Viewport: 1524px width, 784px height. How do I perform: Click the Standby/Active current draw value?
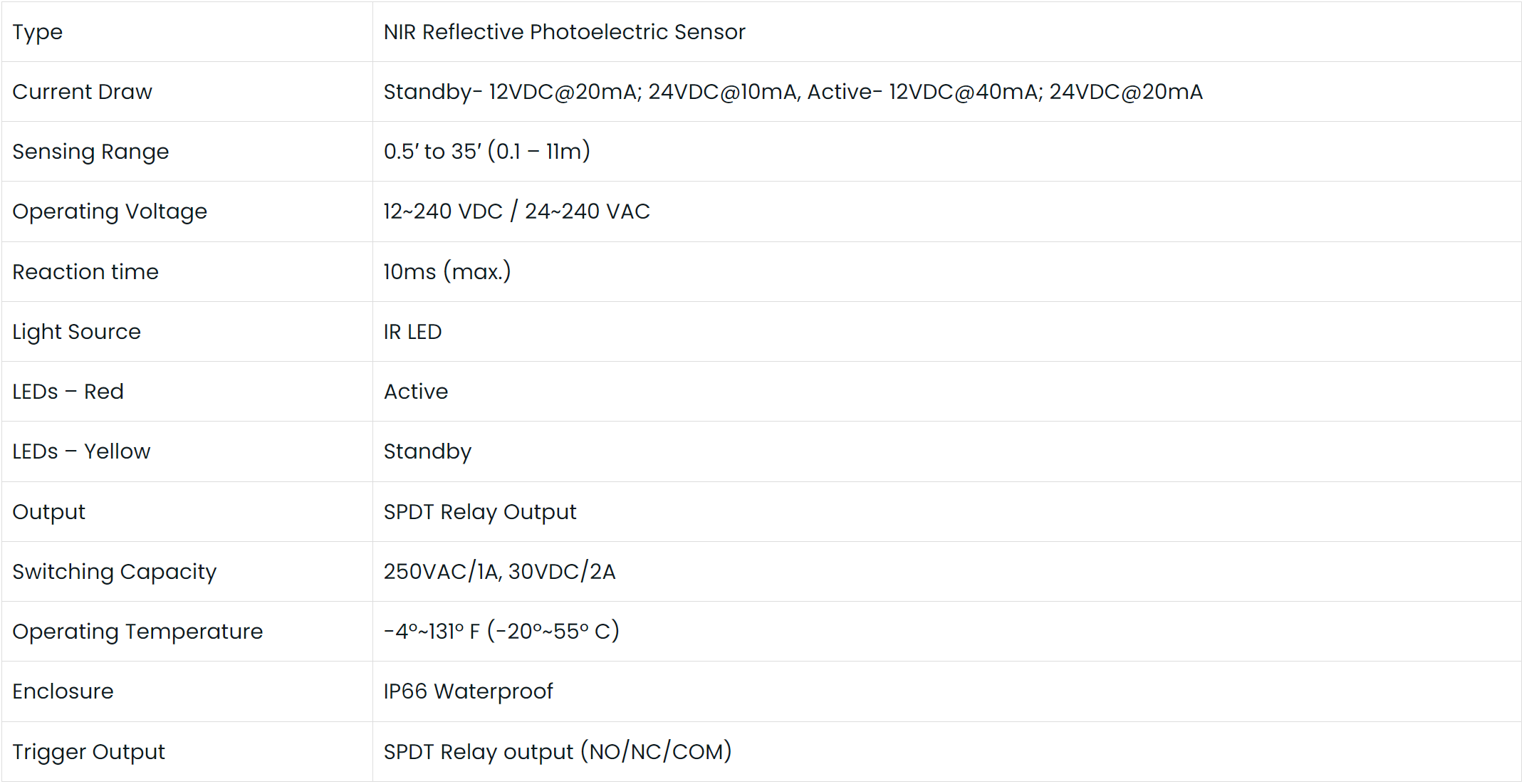[793, 92]
